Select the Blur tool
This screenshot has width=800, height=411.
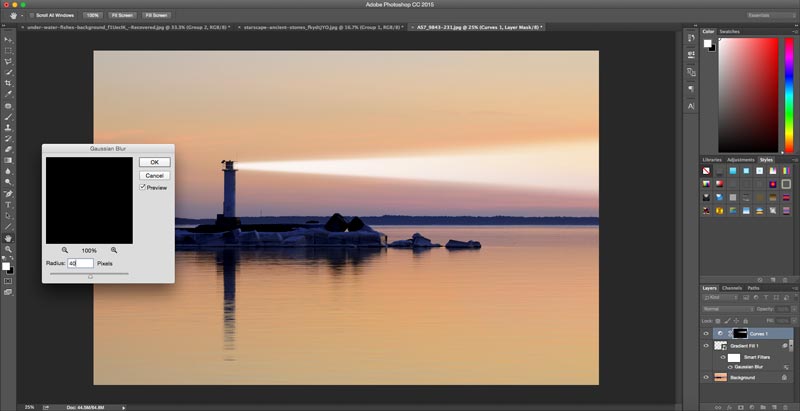click(x=8, y=171)
